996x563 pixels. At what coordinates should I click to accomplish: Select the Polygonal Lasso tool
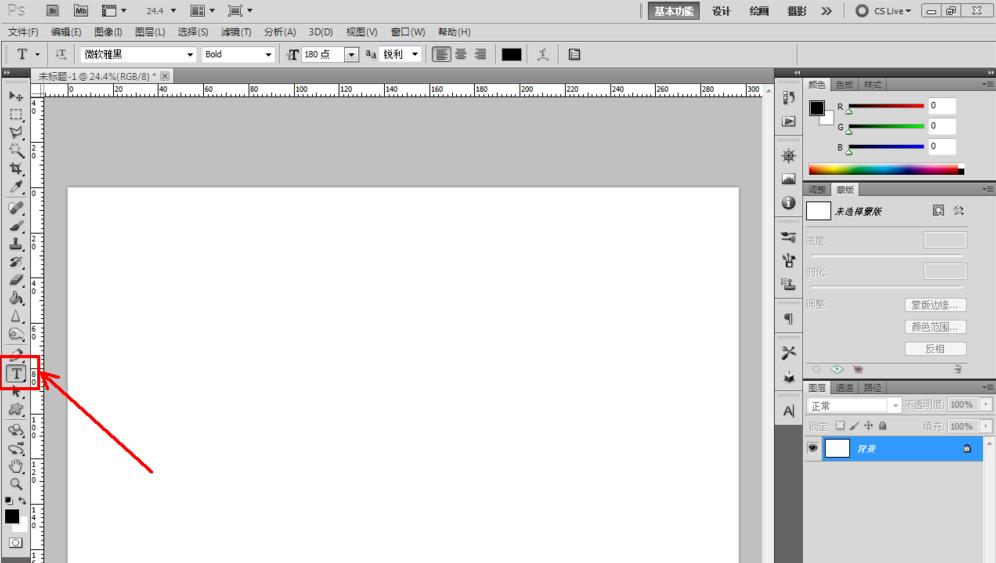(x=16, y=133)
